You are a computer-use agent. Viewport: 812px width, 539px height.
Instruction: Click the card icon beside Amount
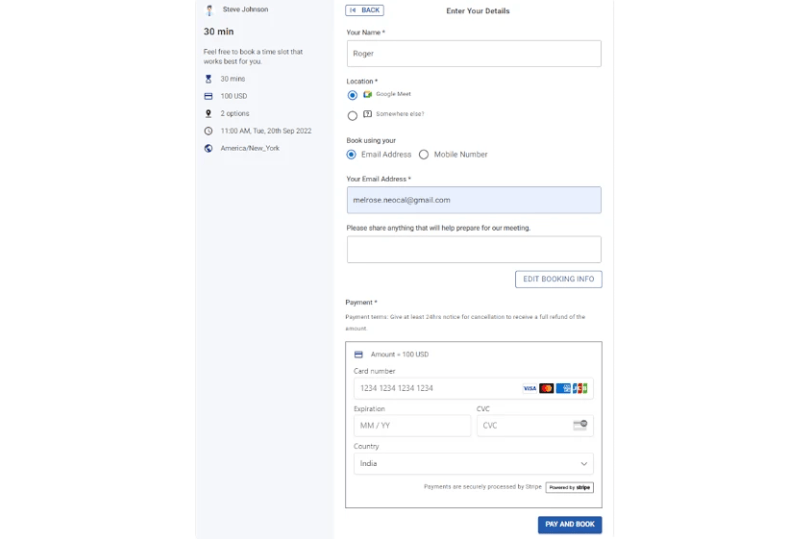click(x=358, y=354)
